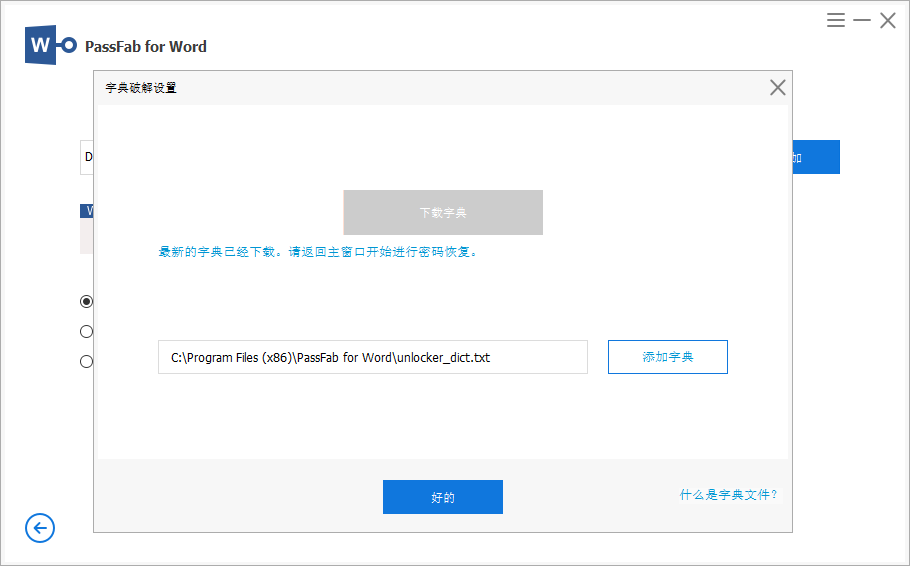Click the 字典破解设置 dialog title

point(141,88)
